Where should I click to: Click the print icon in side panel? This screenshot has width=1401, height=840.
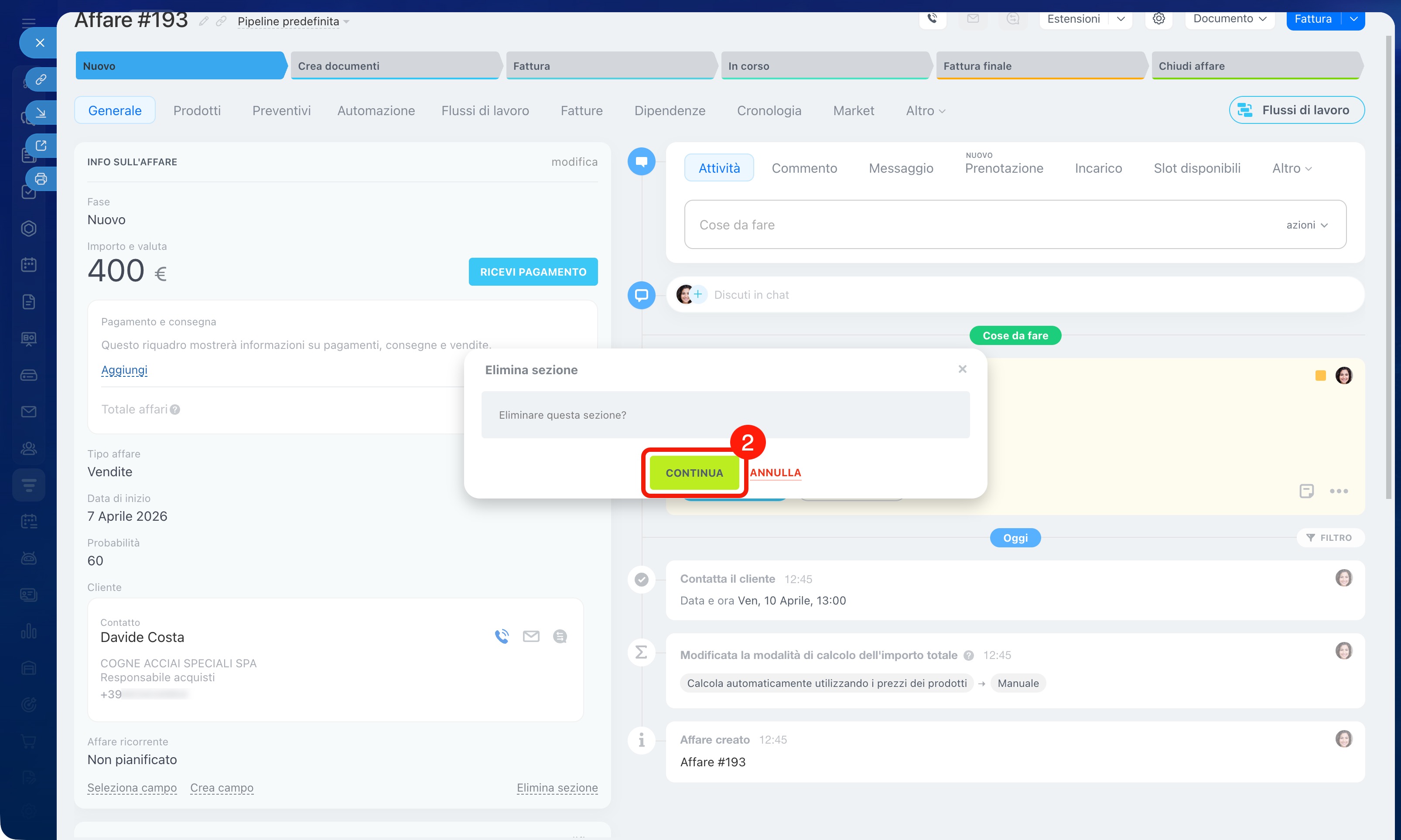[x=41, y=179]
